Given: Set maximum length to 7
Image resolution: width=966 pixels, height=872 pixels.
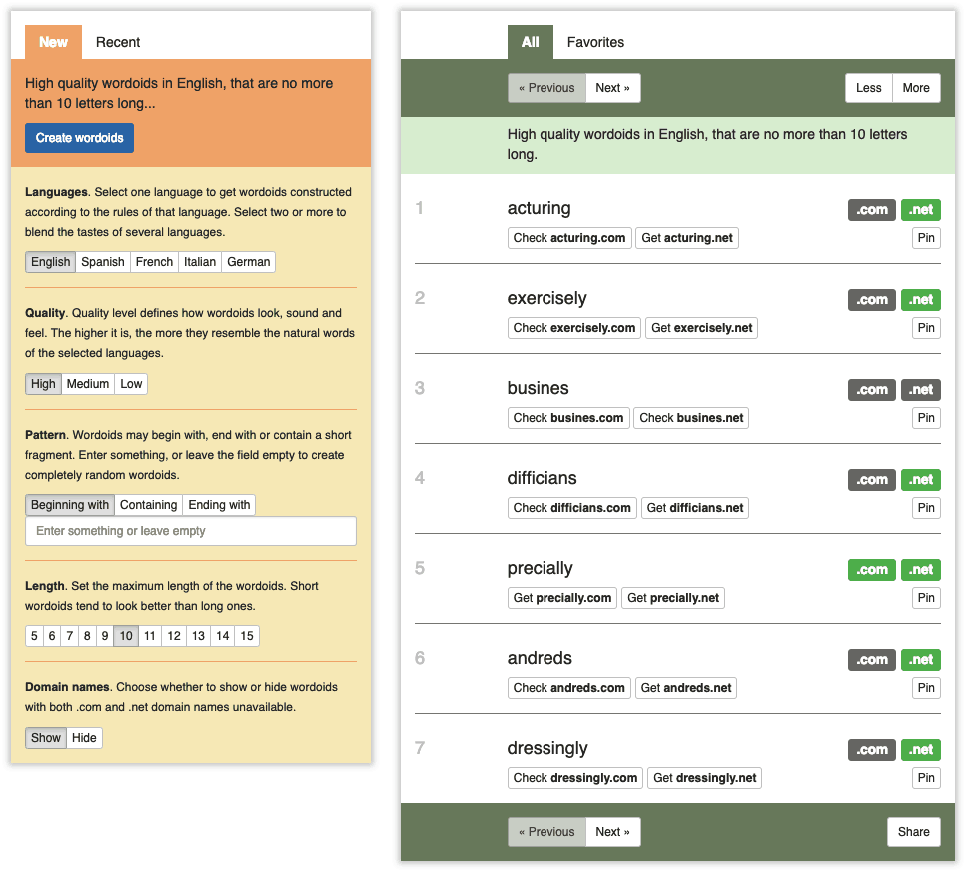Looking at the screenshot, I should (x=70, y=636).
